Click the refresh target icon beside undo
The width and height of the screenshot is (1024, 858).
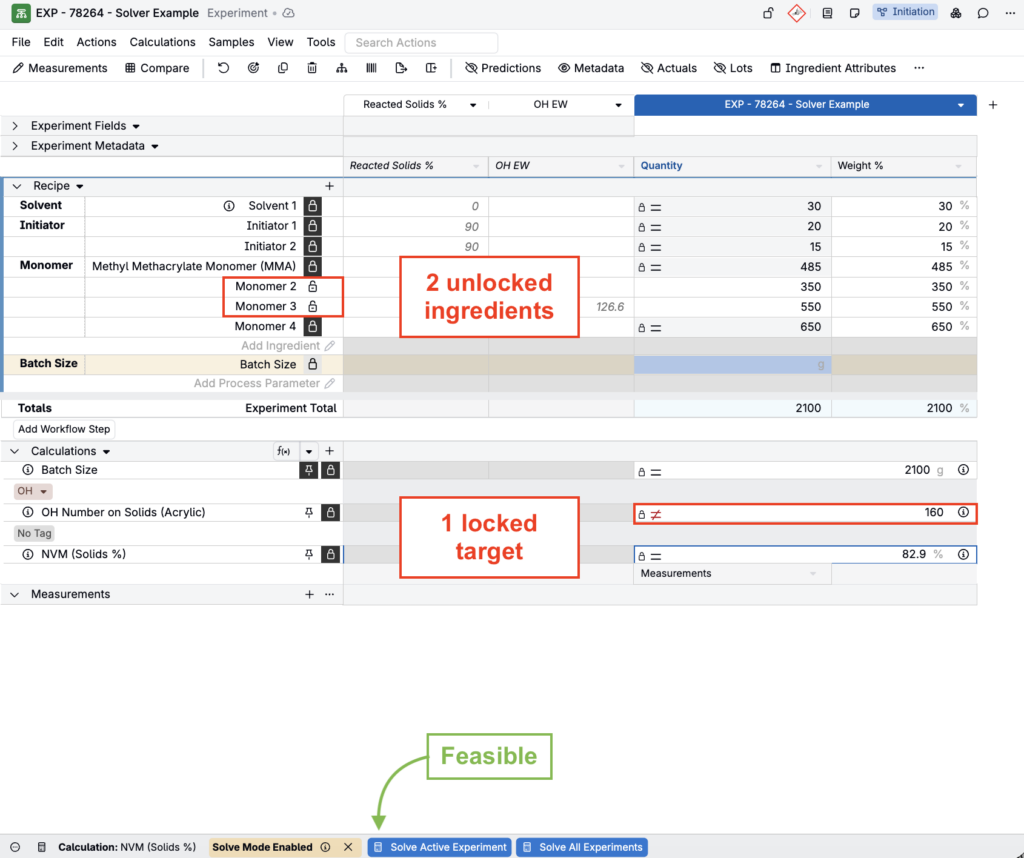pos(253,68)
